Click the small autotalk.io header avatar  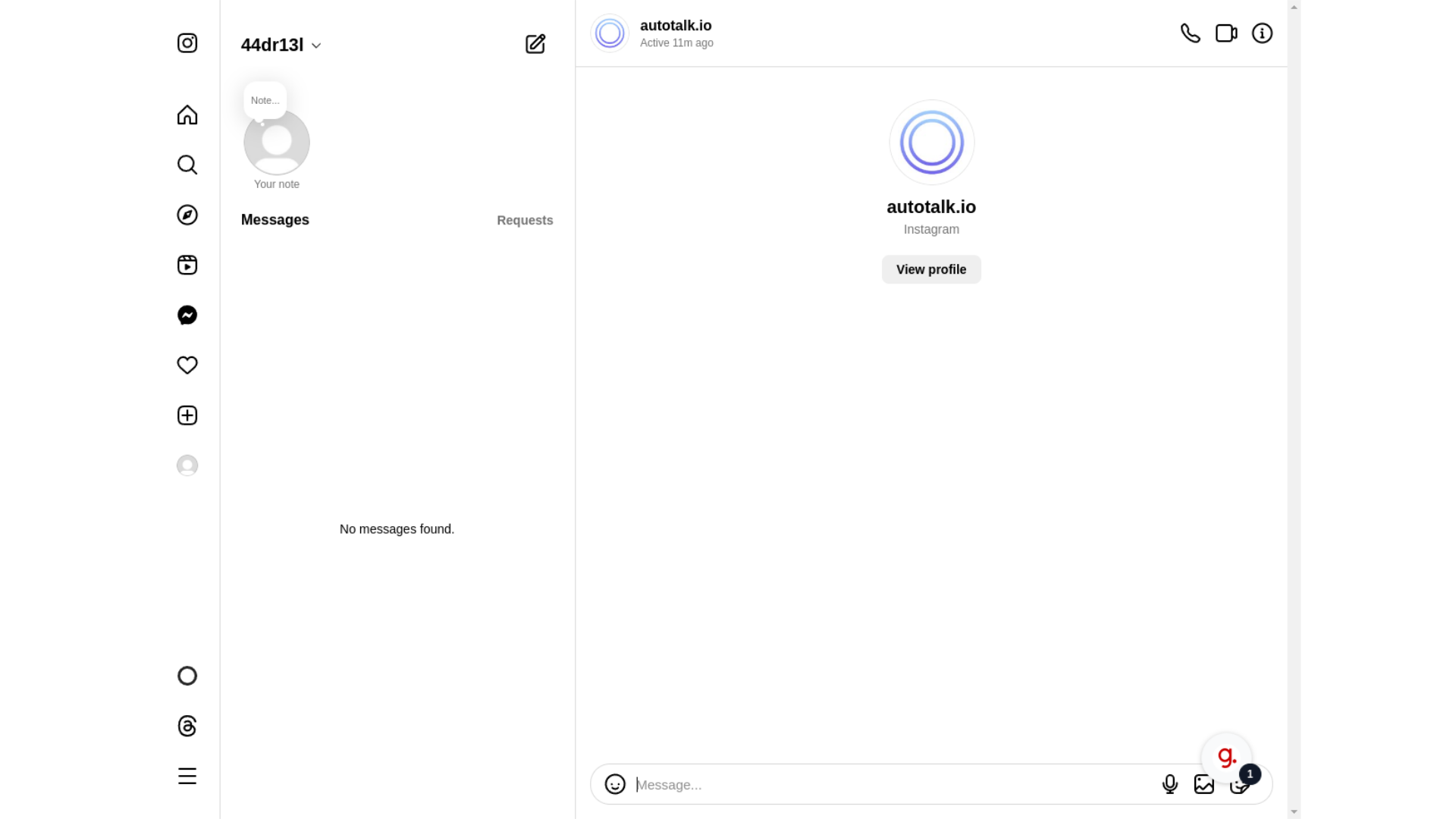tap(610, 33)
